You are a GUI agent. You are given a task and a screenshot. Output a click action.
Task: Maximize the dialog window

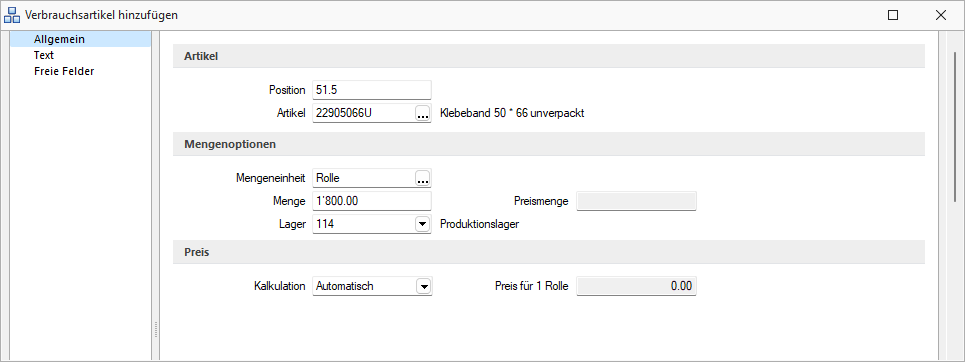893,15
